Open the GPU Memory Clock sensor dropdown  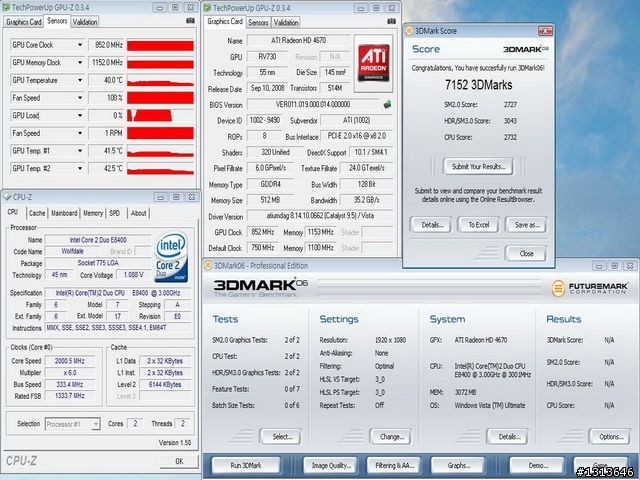(80, 62)
